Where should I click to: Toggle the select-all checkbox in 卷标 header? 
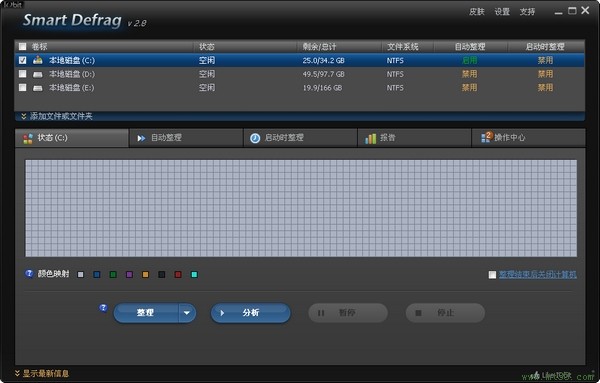[23, 47]
